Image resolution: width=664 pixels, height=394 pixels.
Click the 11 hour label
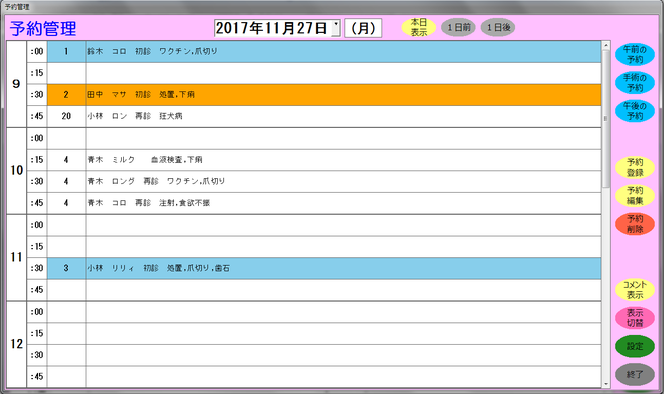pyautogui.click(x=17, y=258)
